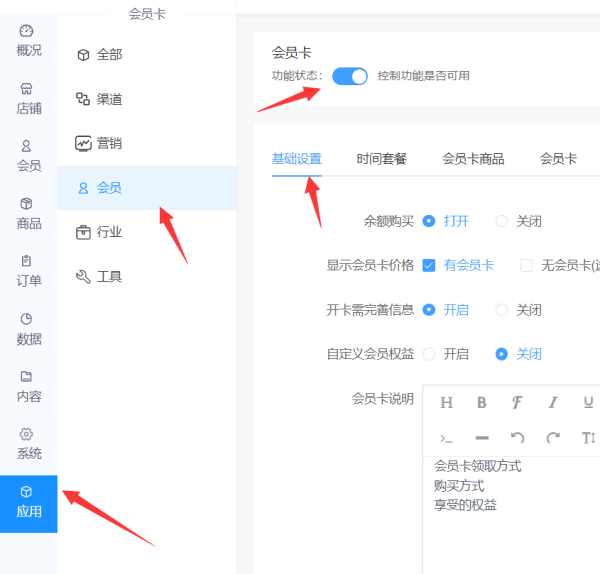Image resolution: width=600 pixels, height=574 pixels.
Task: Set 余额购买 to 打开
Action: [x=446, y=221]
